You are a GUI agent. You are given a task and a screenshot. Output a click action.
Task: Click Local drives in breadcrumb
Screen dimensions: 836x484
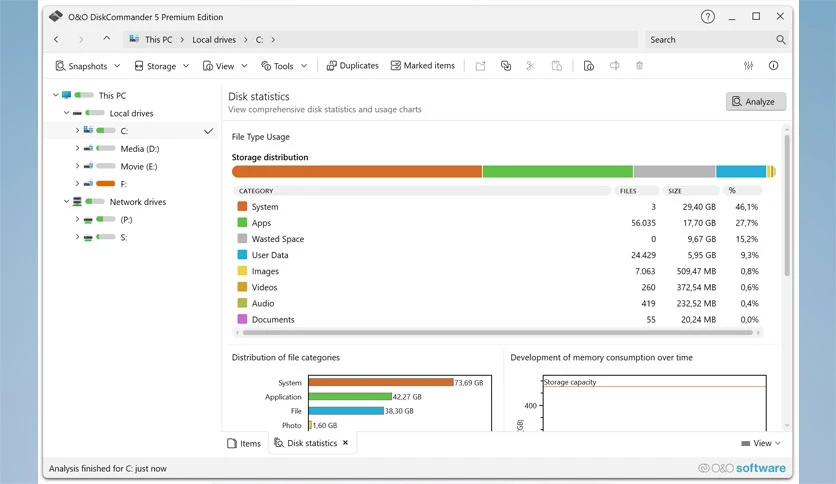click(214, 39)
